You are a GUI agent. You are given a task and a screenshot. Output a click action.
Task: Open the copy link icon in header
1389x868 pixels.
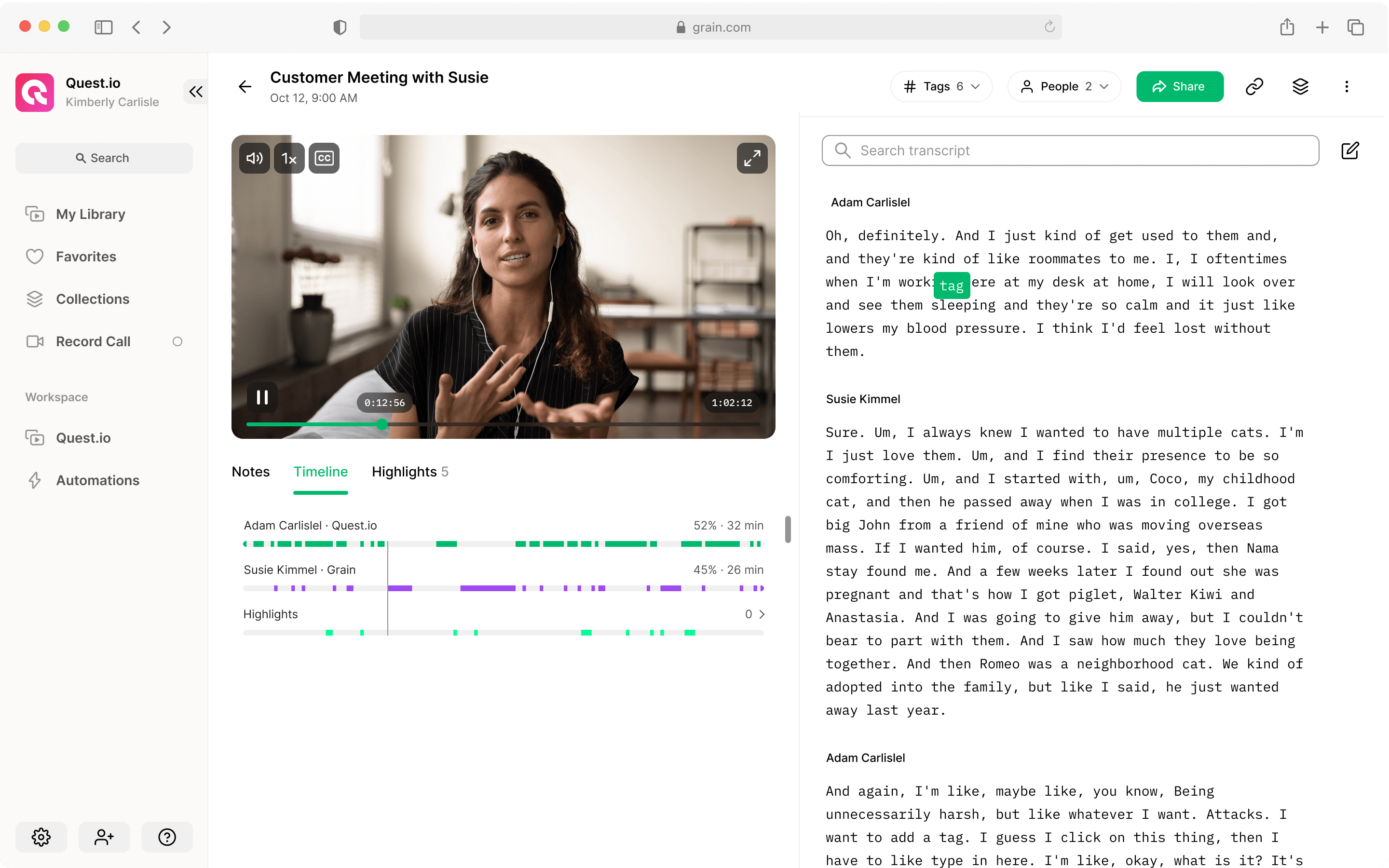tap(1254, 86)
